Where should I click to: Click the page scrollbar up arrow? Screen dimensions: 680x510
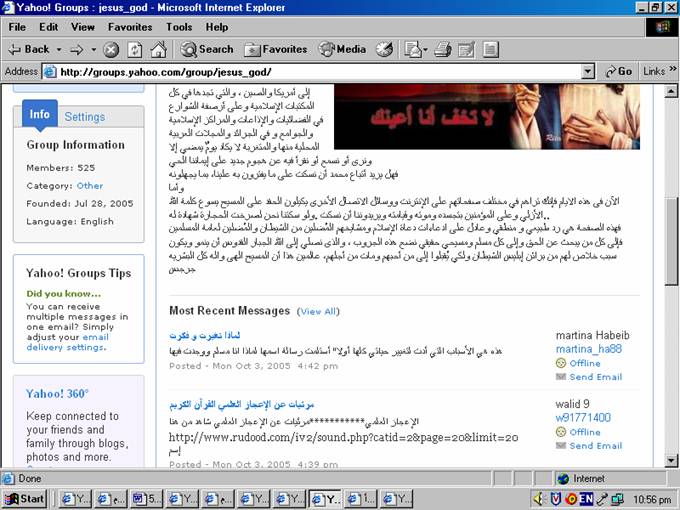click(671, 91)
